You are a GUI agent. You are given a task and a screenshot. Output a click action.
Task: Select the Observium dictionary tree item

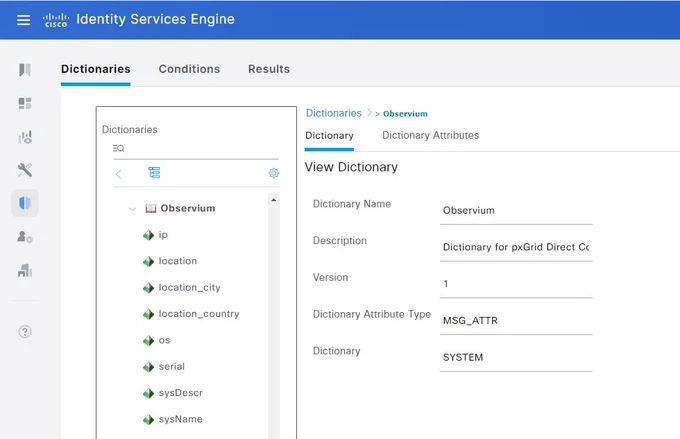pyautogui.click(x=188, y=208)
